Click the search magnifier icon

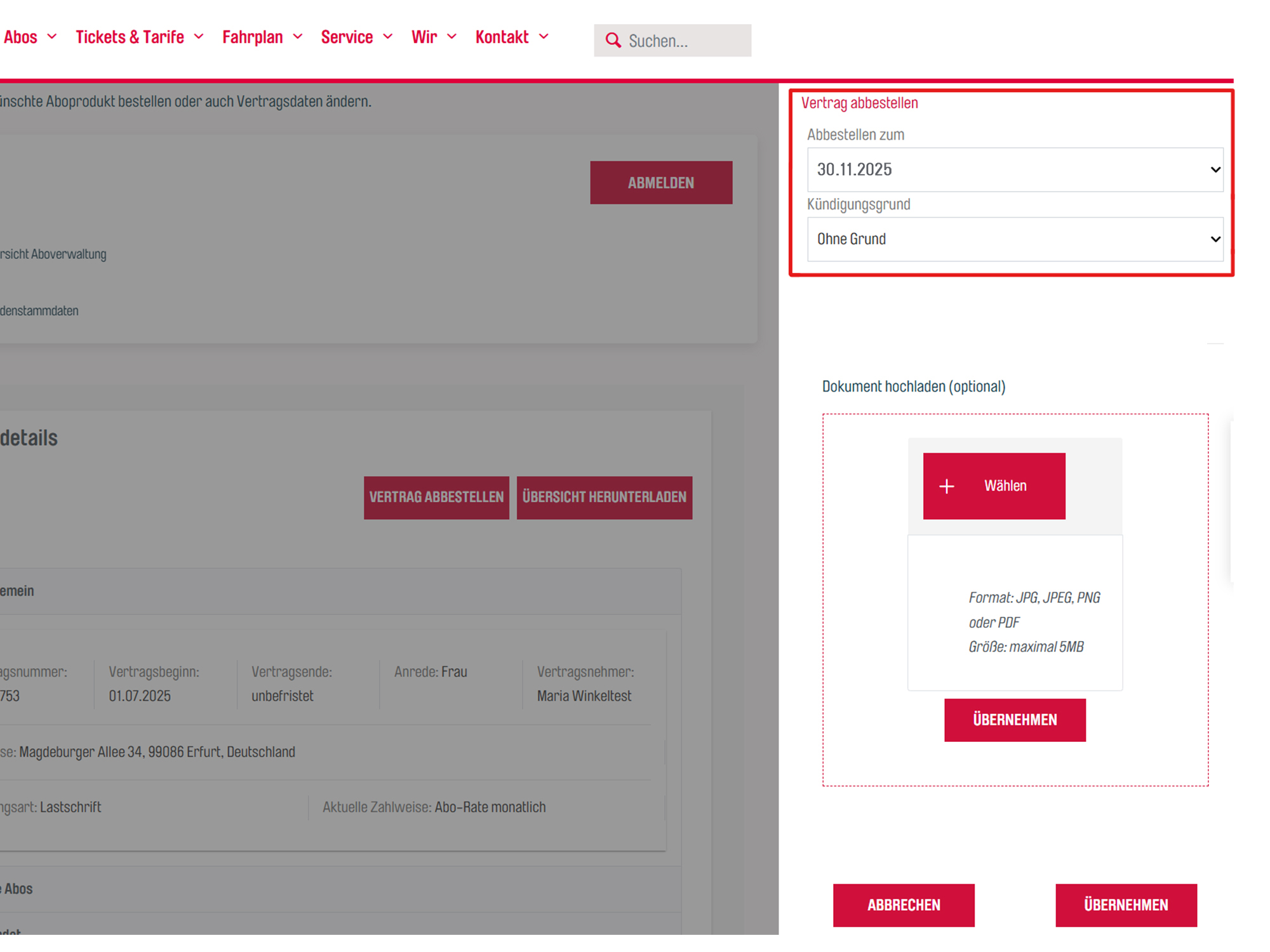coord(612,41)
